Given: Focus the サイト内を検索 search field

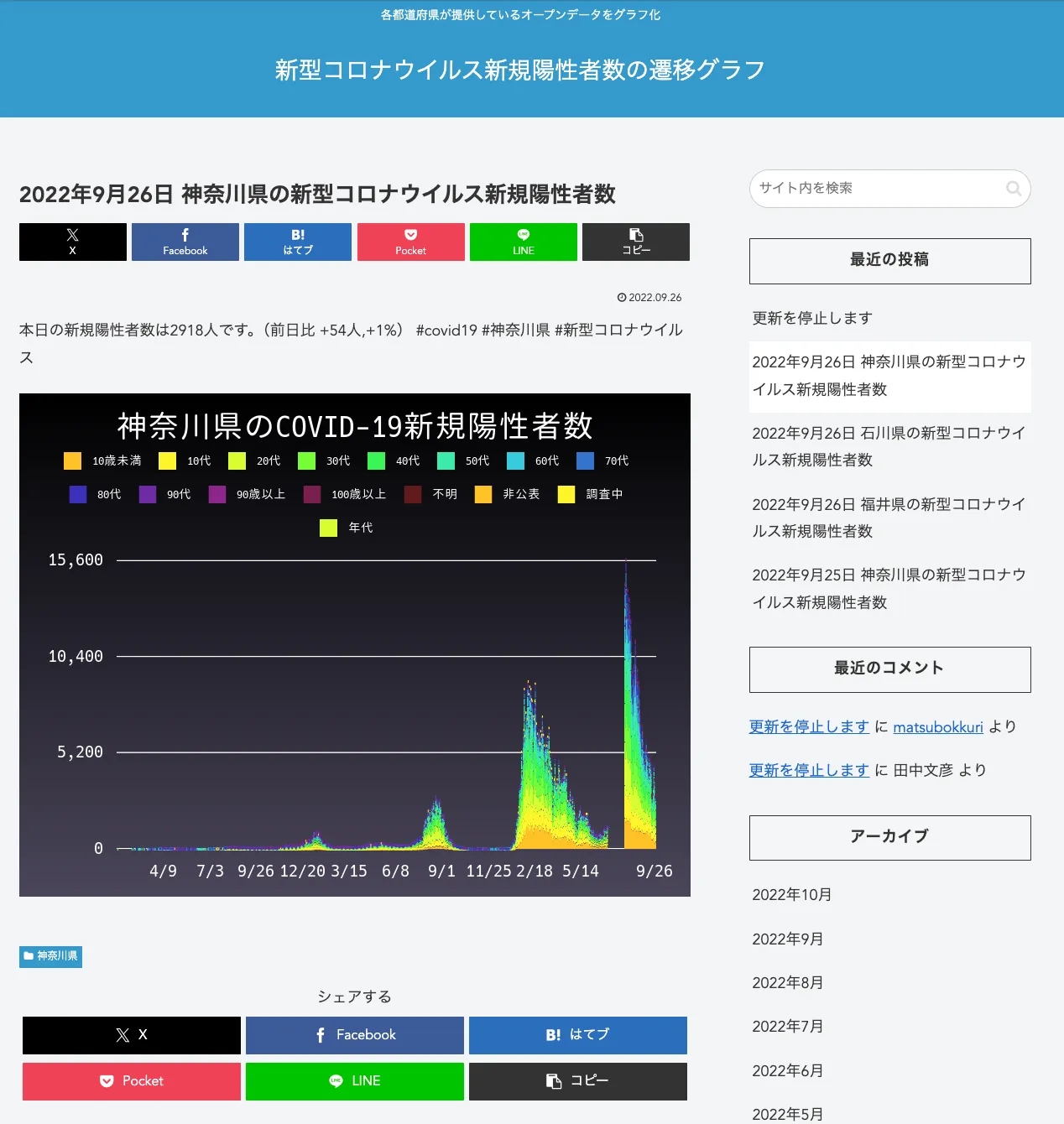Looking at the screenshot, I should click(877, 189).
